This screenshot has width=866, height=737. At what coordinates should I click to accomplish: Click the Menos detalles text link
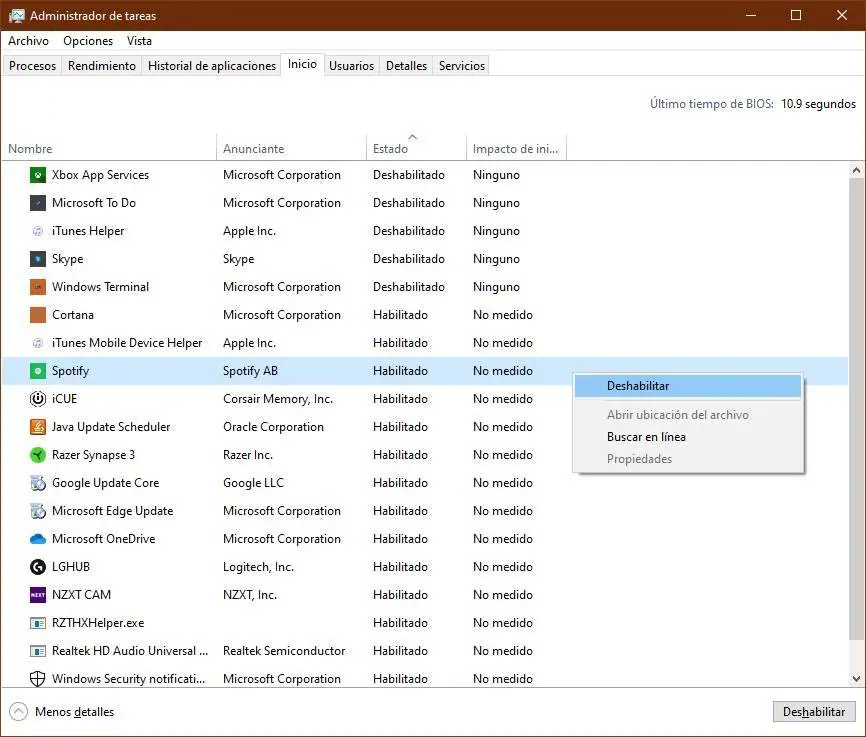75,712
